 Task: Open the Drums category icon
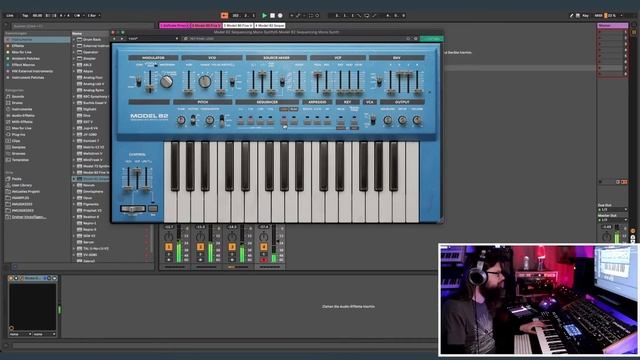pos(8,103)
